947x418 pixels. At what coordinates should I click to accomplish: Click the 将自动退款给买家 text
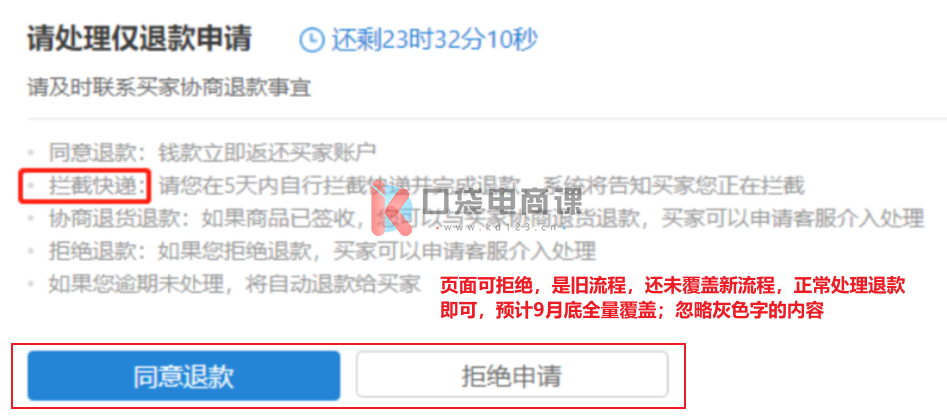(333, 284)
